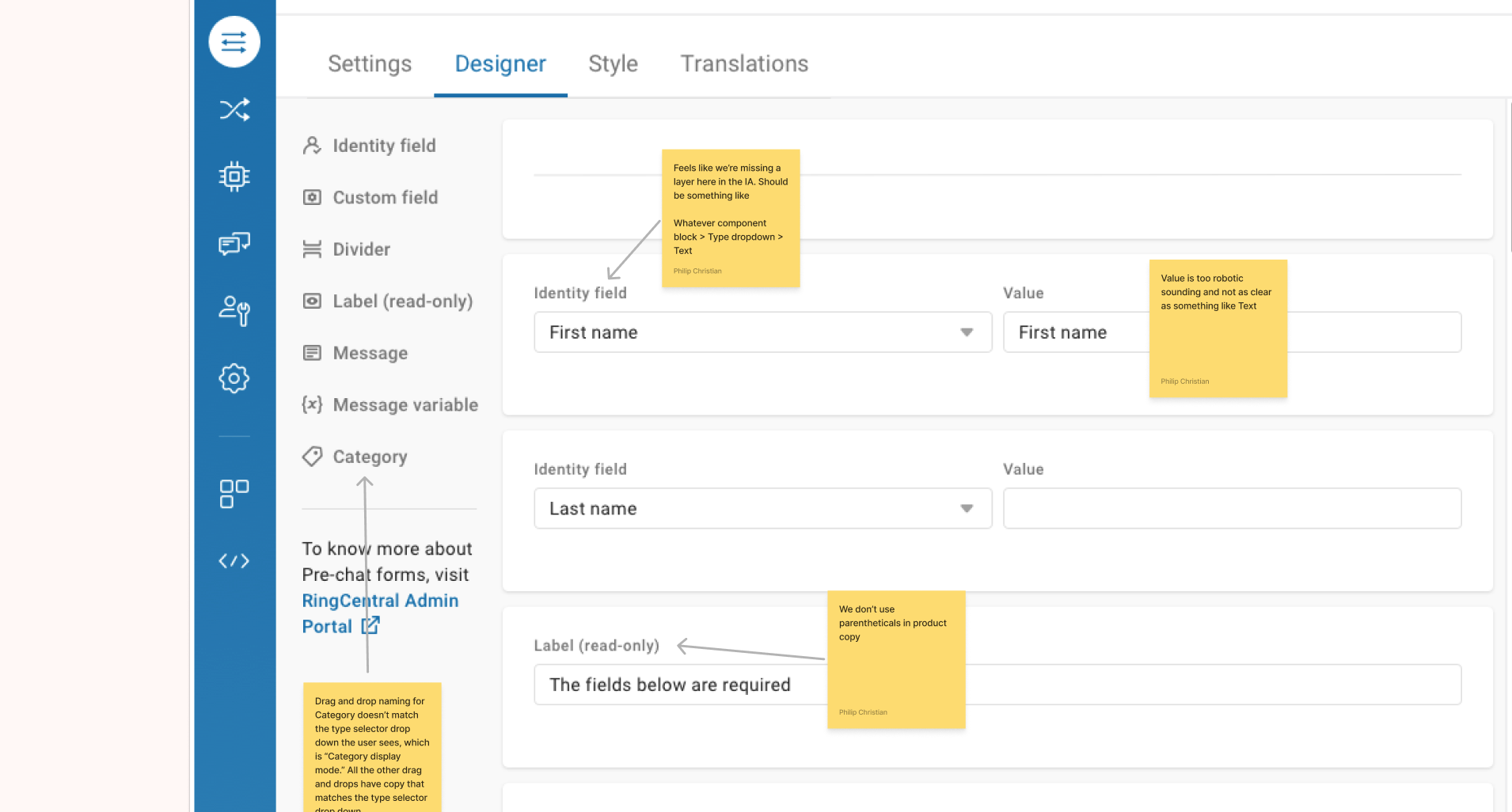This screenshot has width=1512, height=812.
Task: Select the Identity field person icon
Action: [312, 146]
